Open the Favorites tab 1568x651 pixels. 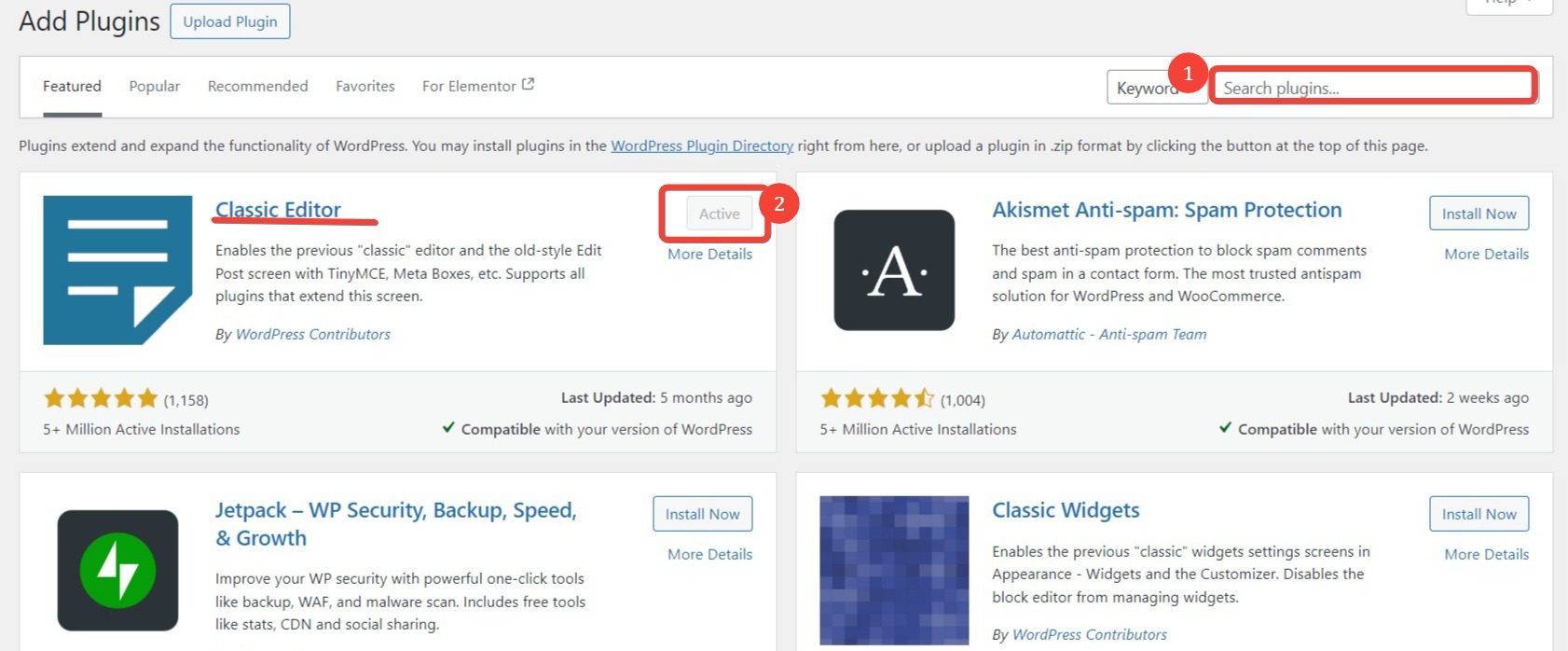point(365,86)
